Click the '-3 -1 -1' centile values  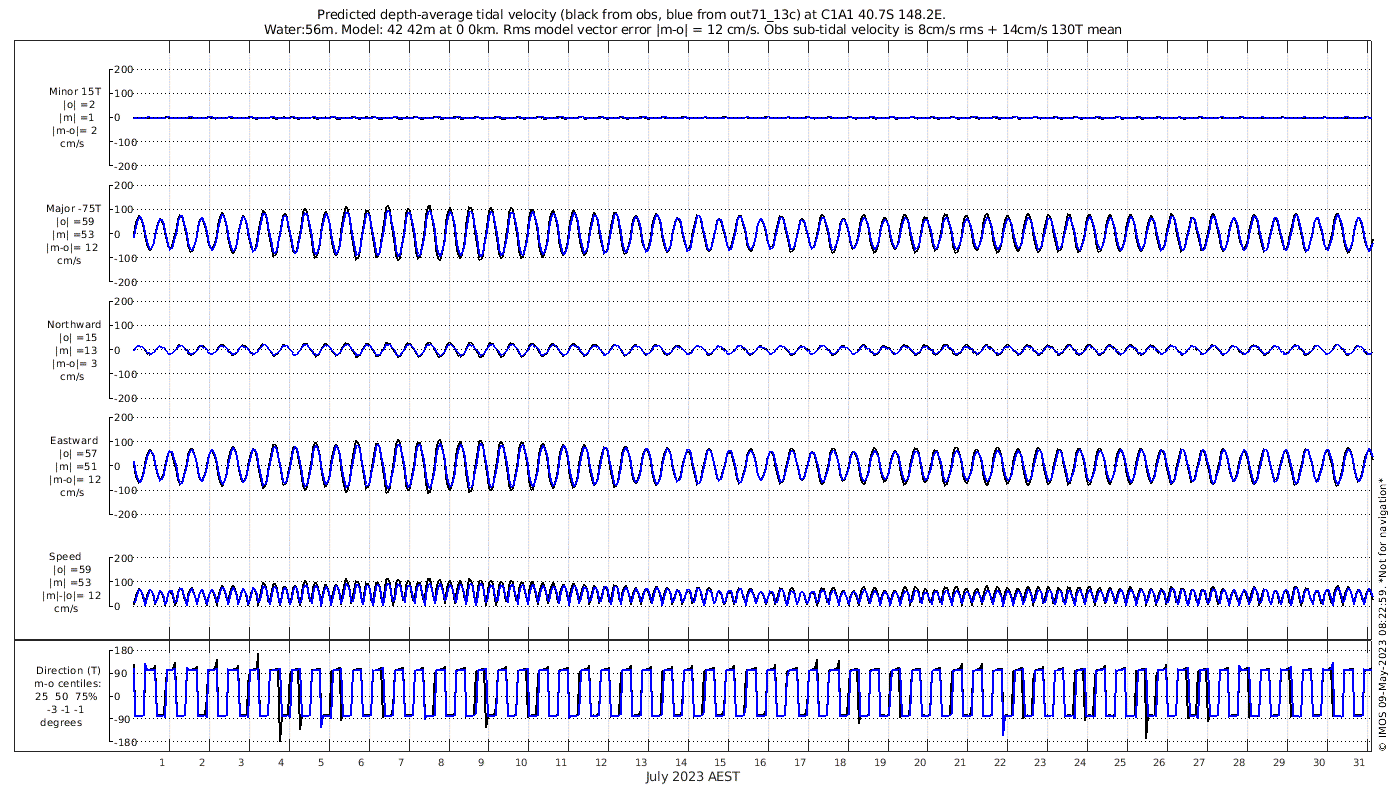67,710
